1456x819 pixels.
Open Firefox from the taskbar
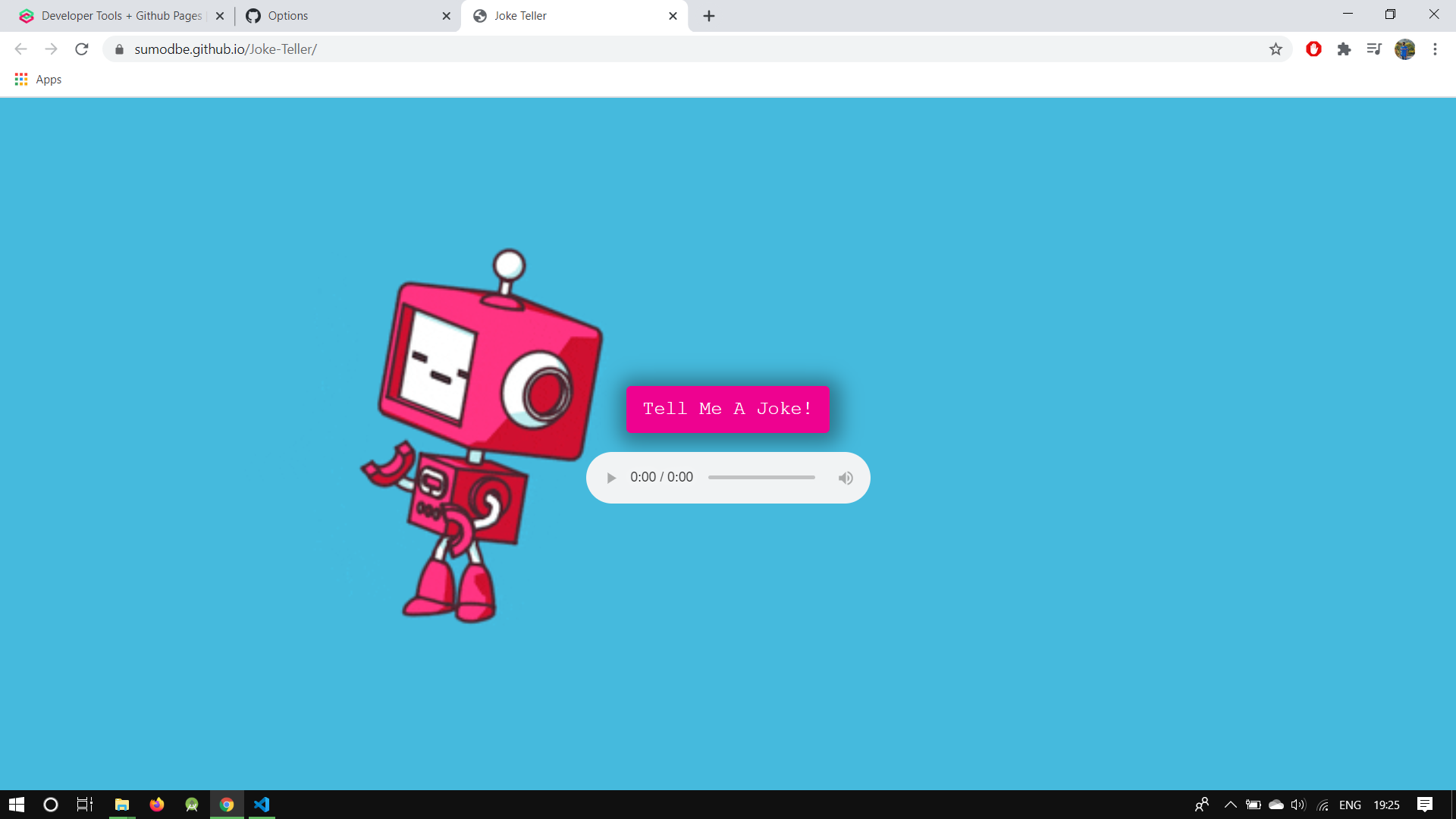(157, 805)
